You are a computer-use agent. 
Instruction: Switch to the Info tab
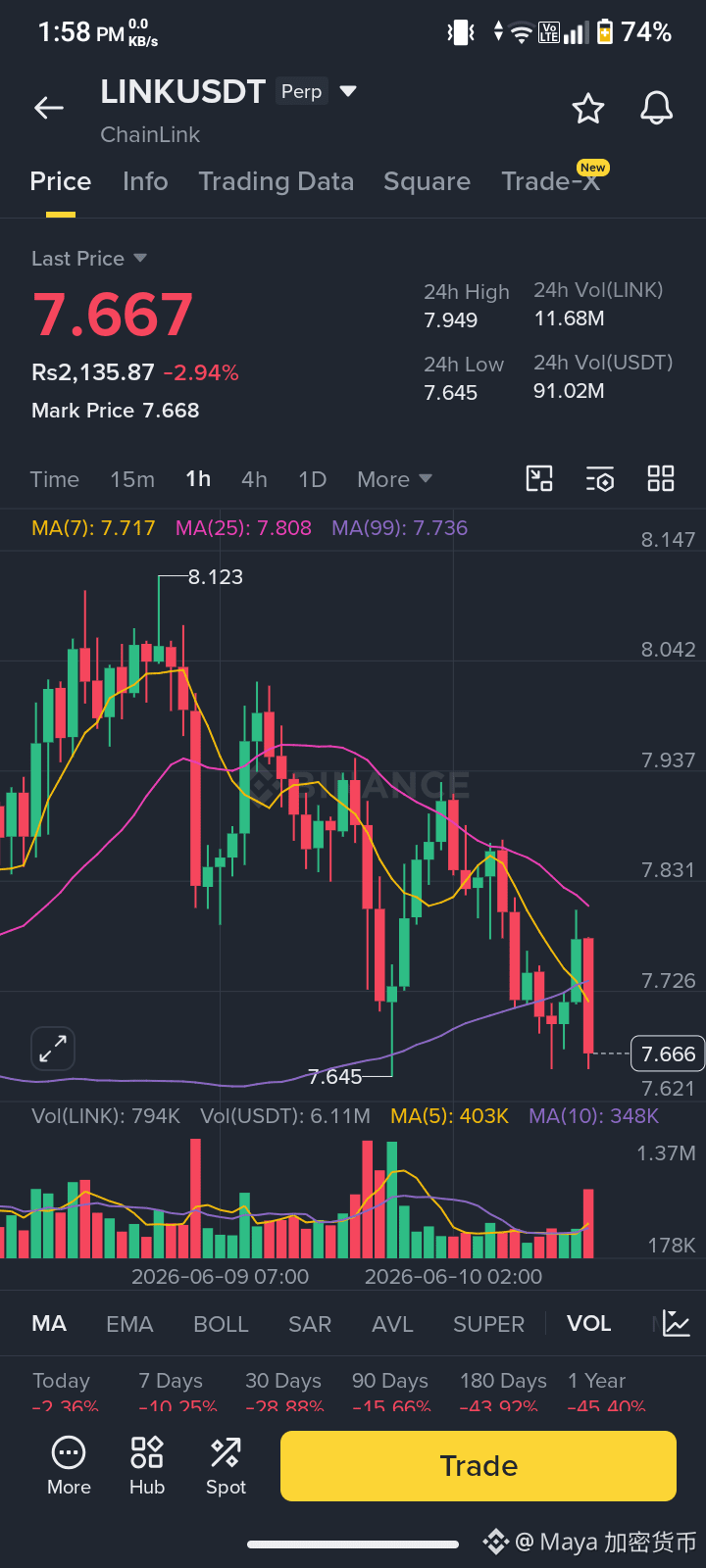click(145, 181)
